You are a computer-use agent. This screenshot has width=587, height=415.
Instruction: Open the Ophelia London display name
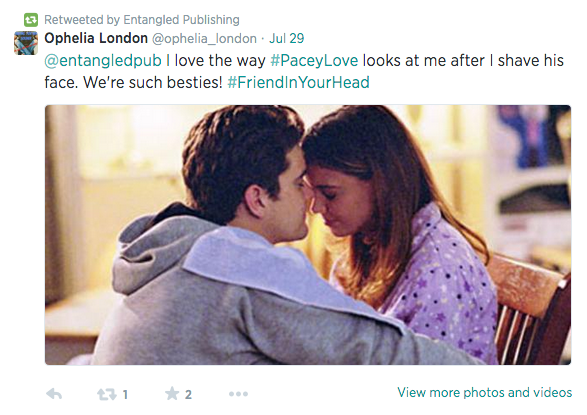pos(96,38)
